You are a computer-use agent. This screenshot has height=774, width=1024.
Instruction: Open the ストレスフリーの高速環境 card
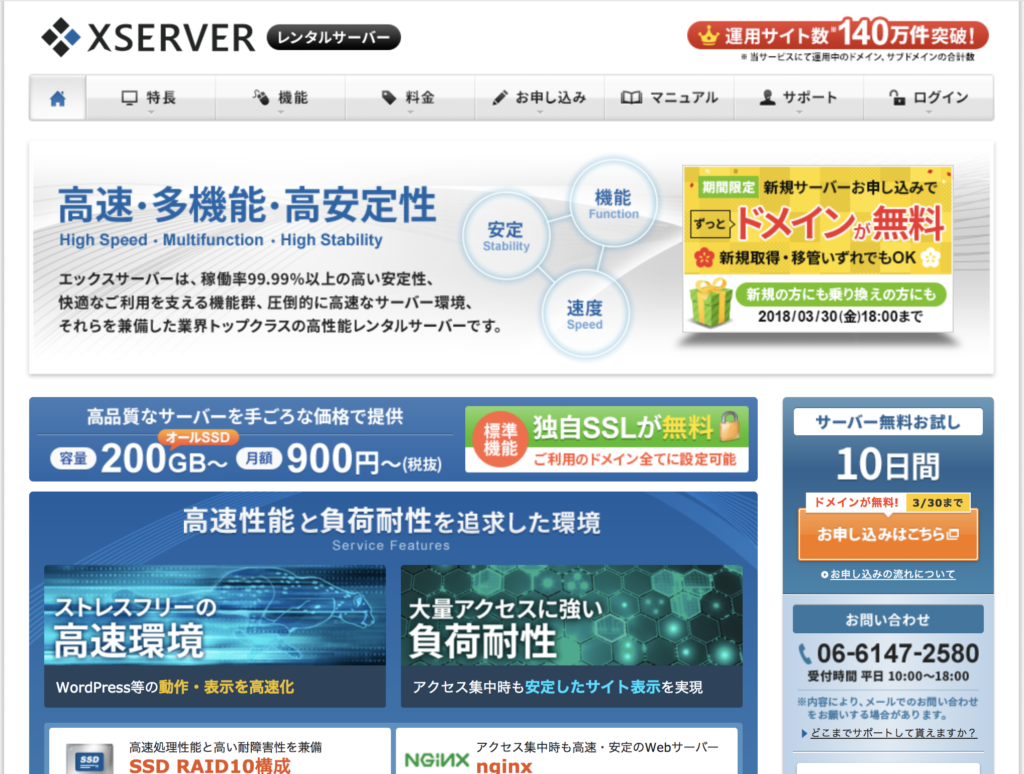click(x=215, y=636)
